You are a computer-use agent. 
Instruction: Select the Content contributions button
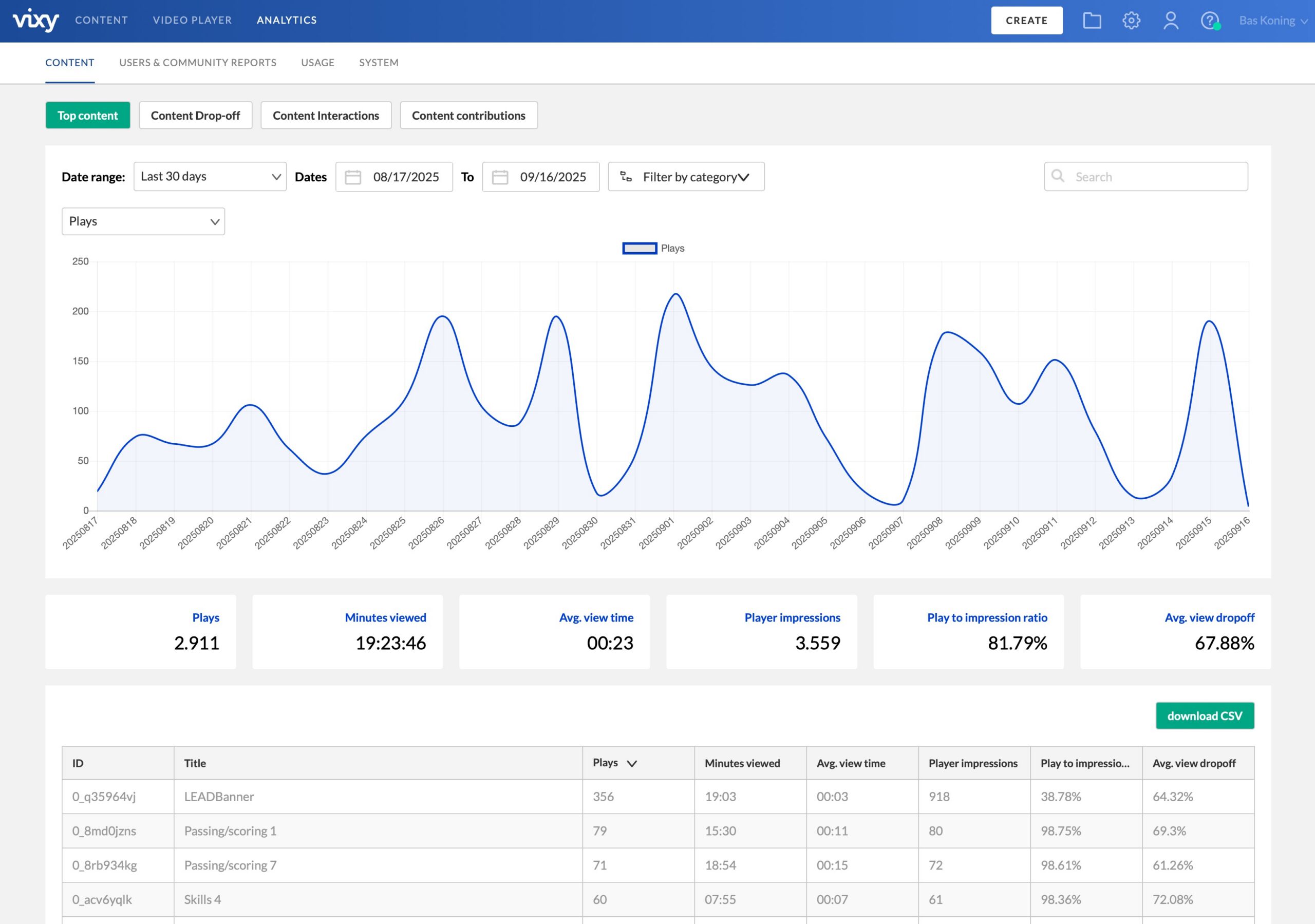468,115
